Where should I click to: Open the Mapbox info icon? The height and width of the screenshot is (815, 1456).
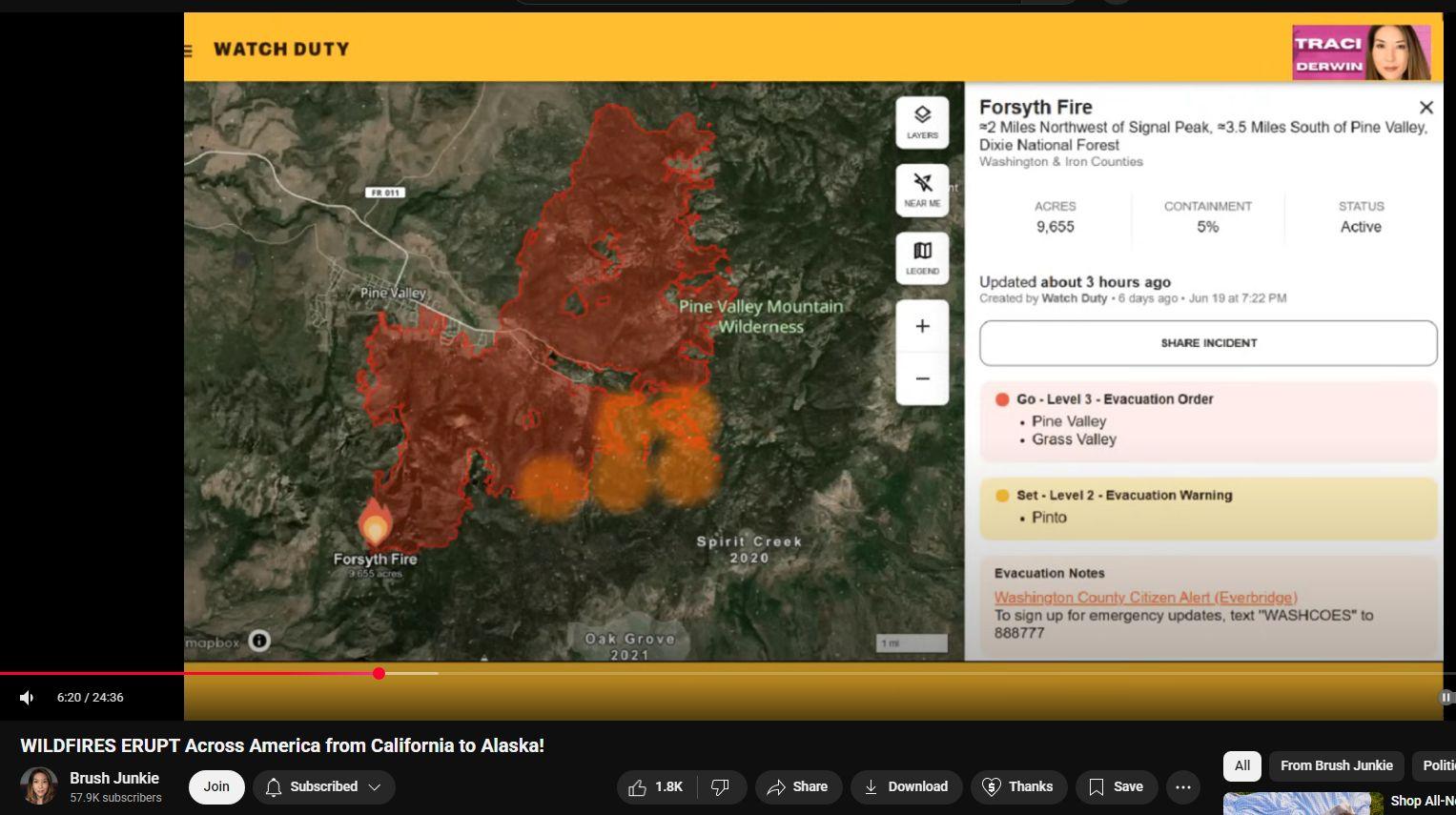click(259, 641)
